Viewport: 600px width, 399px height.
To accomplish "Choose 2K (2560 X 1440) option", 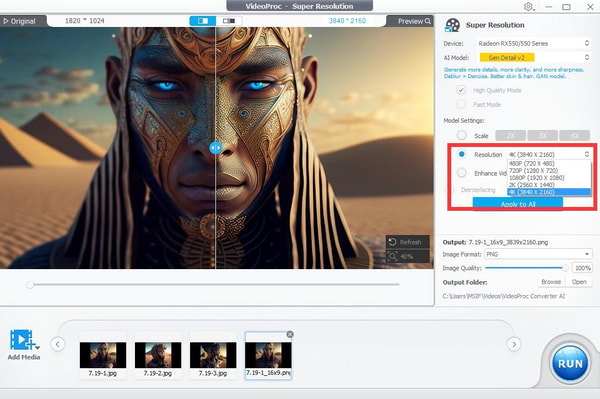I will [x=549, y=185].
